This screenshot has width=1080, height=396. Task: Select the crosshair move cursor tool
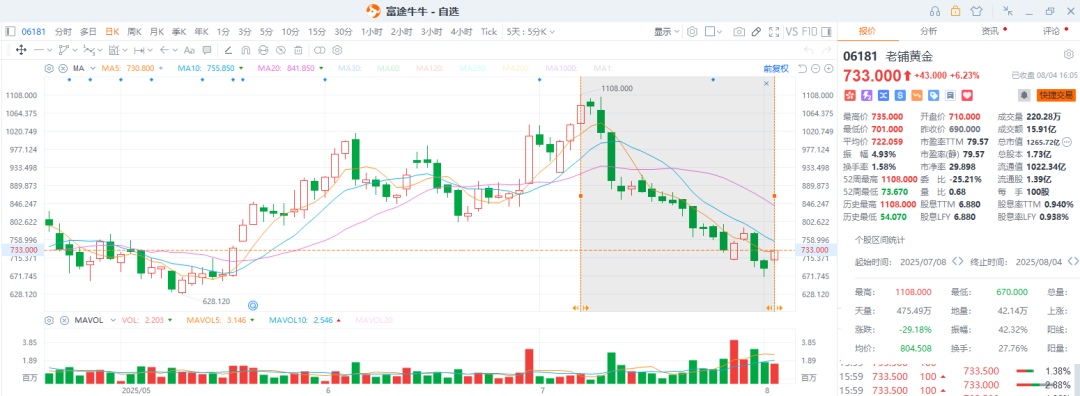pos(21,50)
